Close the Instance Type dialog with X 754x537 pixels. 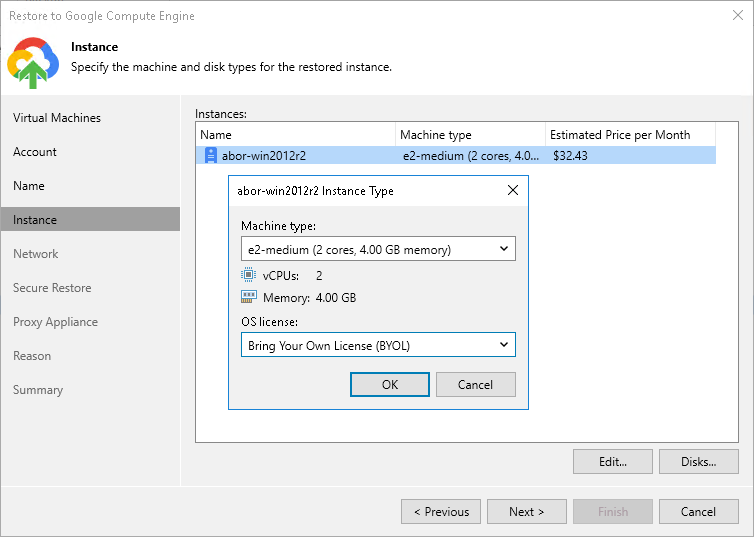coord(513,190)
